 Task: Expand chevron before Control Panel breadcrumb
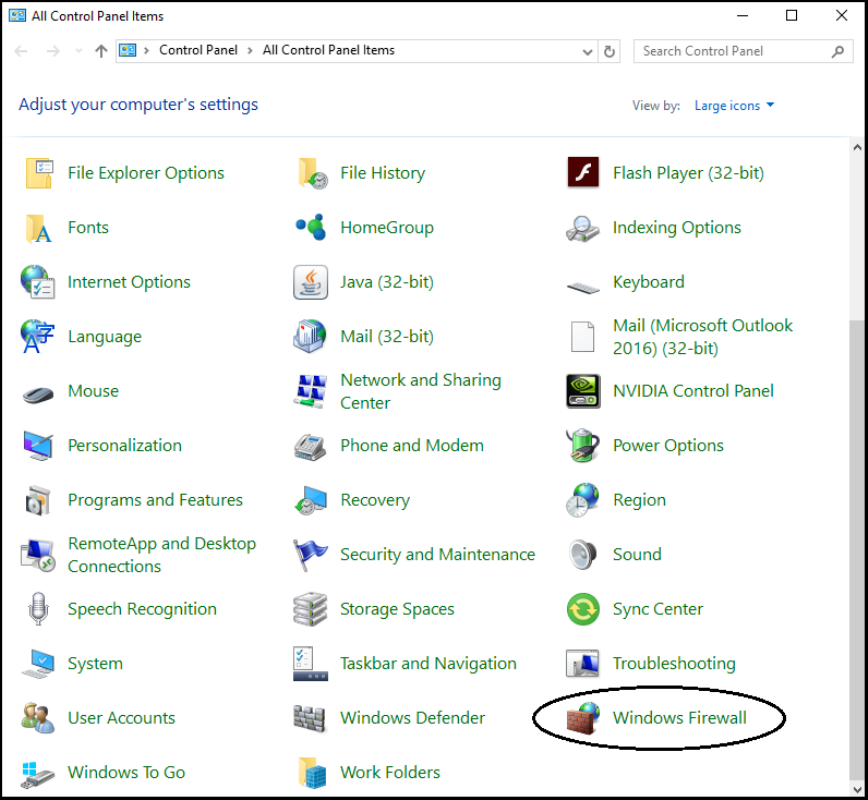click(147, 51)
